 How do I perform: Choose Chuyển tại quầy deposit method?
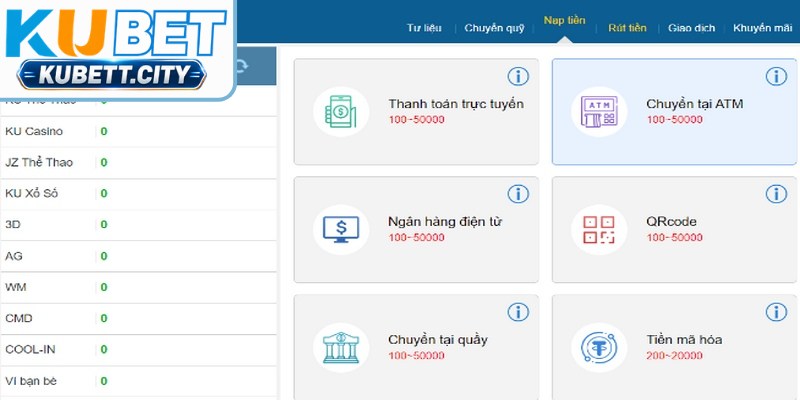416,347
